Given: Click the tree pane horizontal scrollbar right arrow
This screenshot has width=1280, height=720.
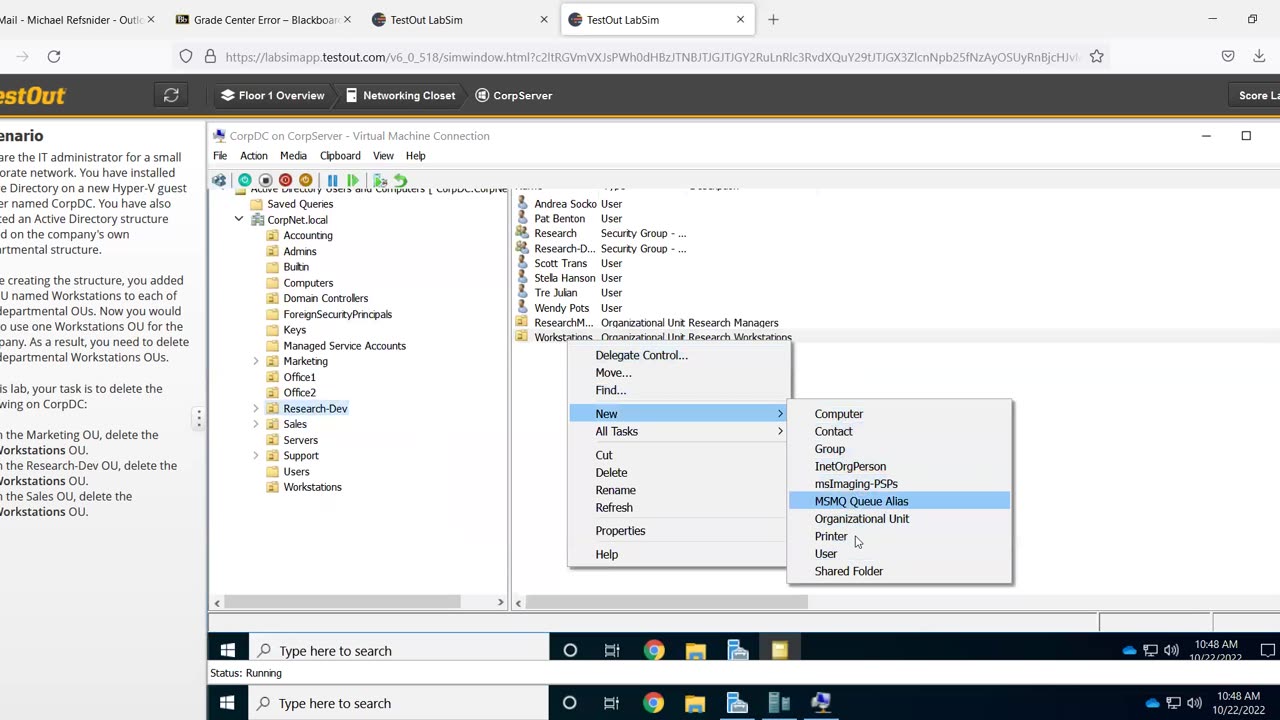Looking at the screenshot, I should click(501, 602).
